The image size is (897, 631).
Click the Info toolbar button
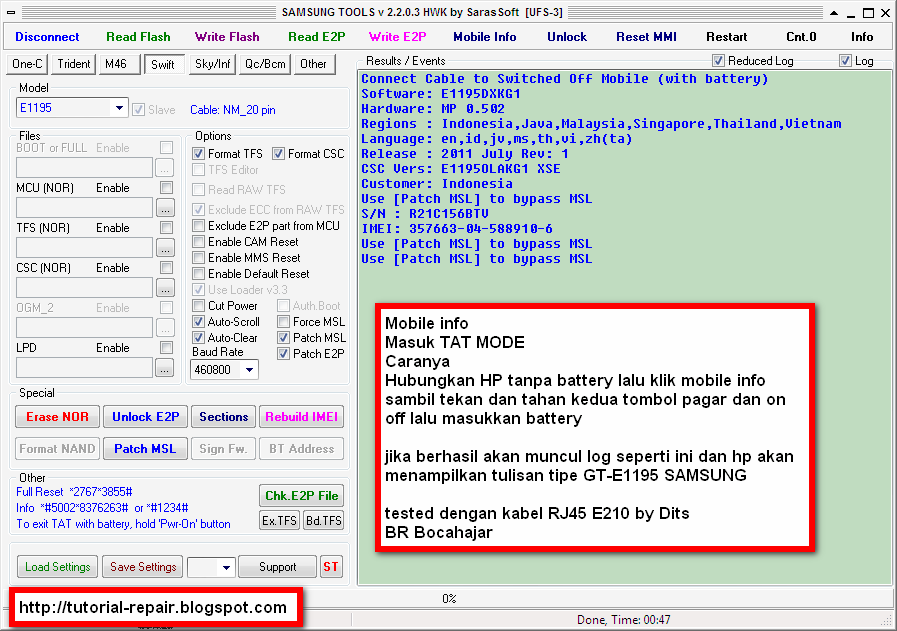(862, 37)
